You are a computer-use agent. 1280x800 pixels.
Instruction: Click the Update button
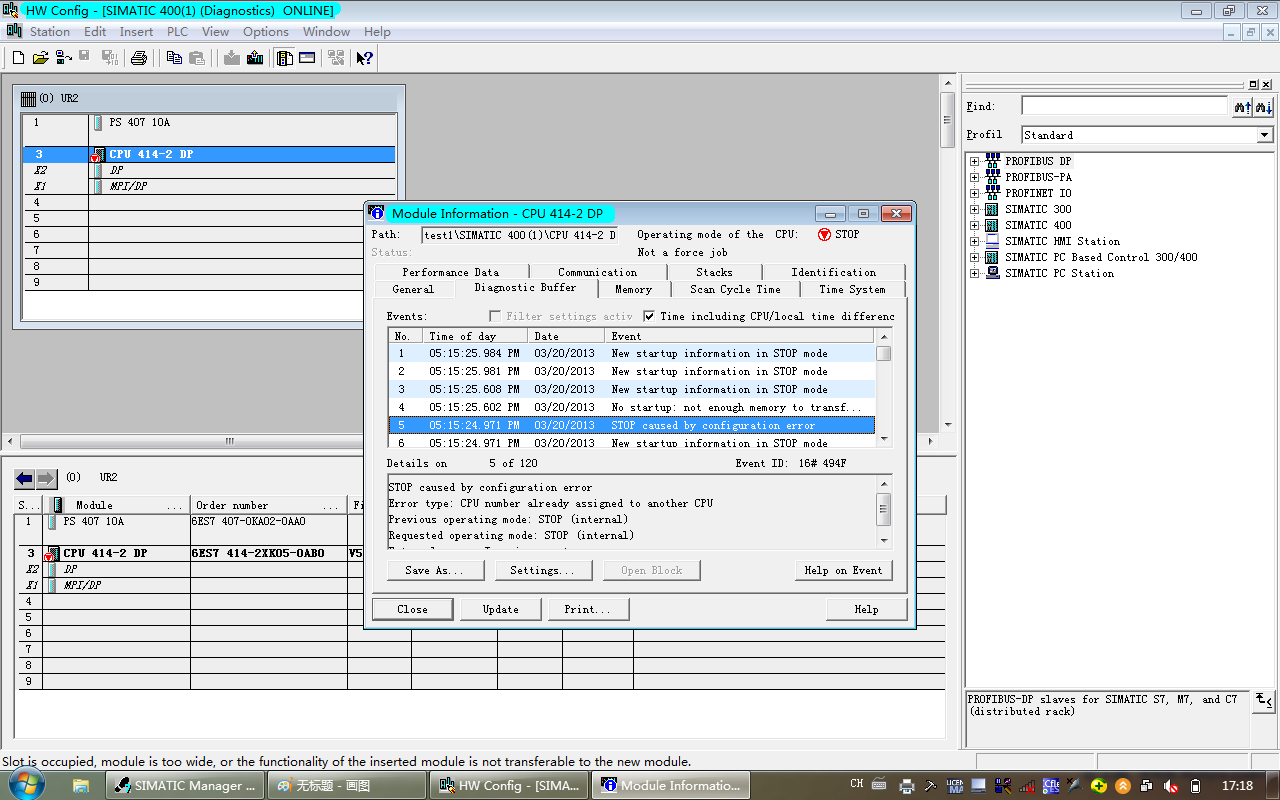coord(500,609)
